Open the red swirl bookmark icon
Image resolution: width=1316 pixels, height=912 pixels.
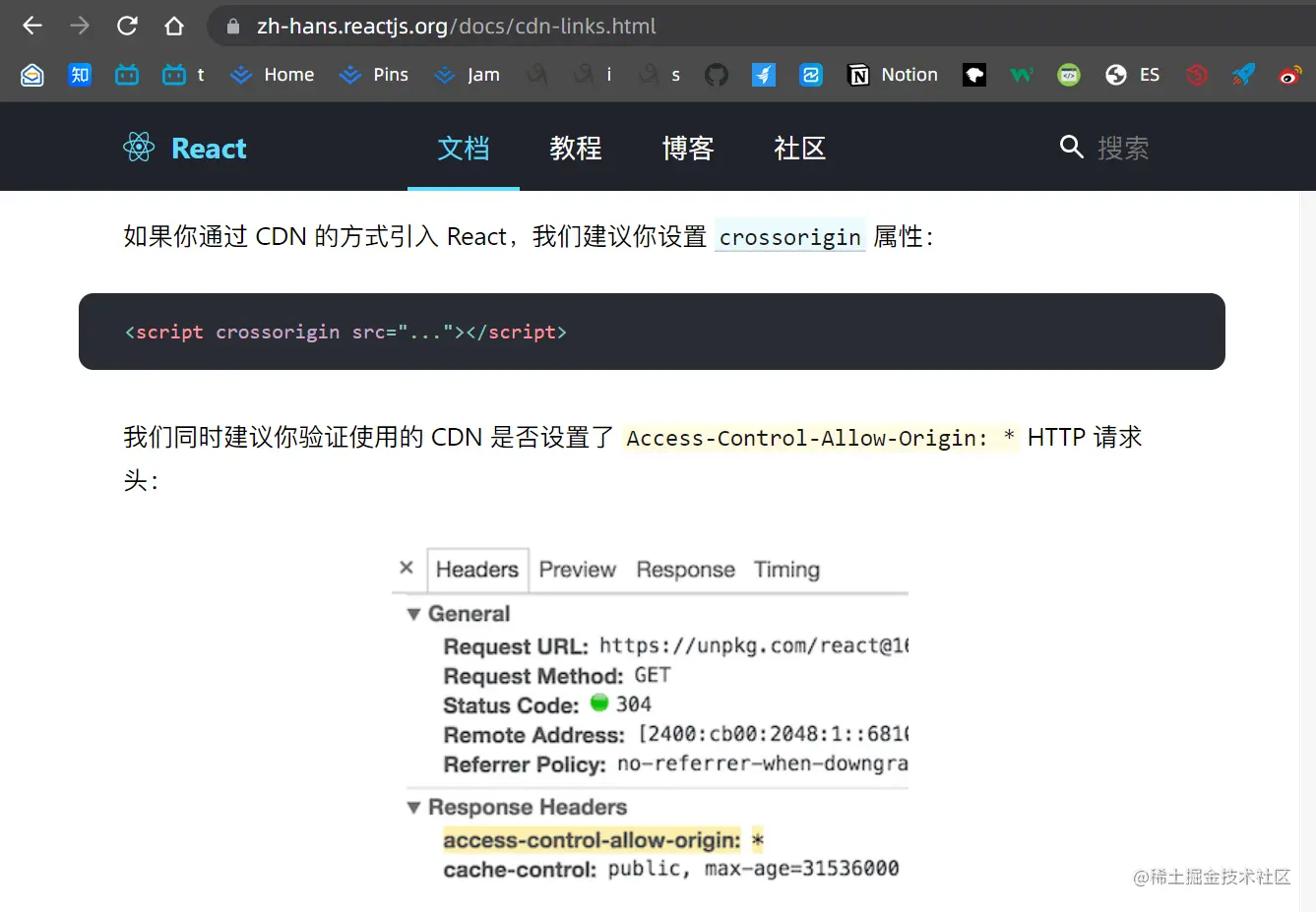tap(1197, 75)
